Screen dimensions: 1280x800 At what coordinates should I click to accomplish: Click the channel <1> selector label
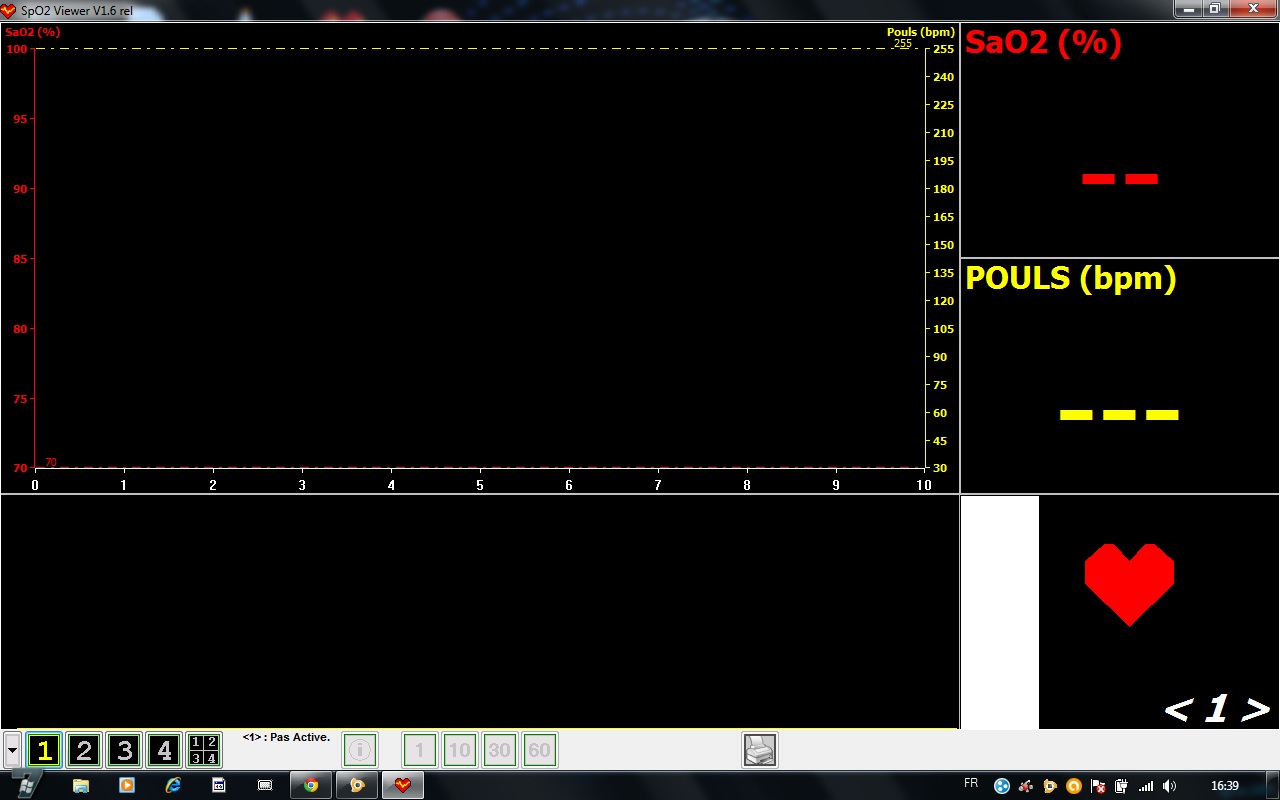1217,709
